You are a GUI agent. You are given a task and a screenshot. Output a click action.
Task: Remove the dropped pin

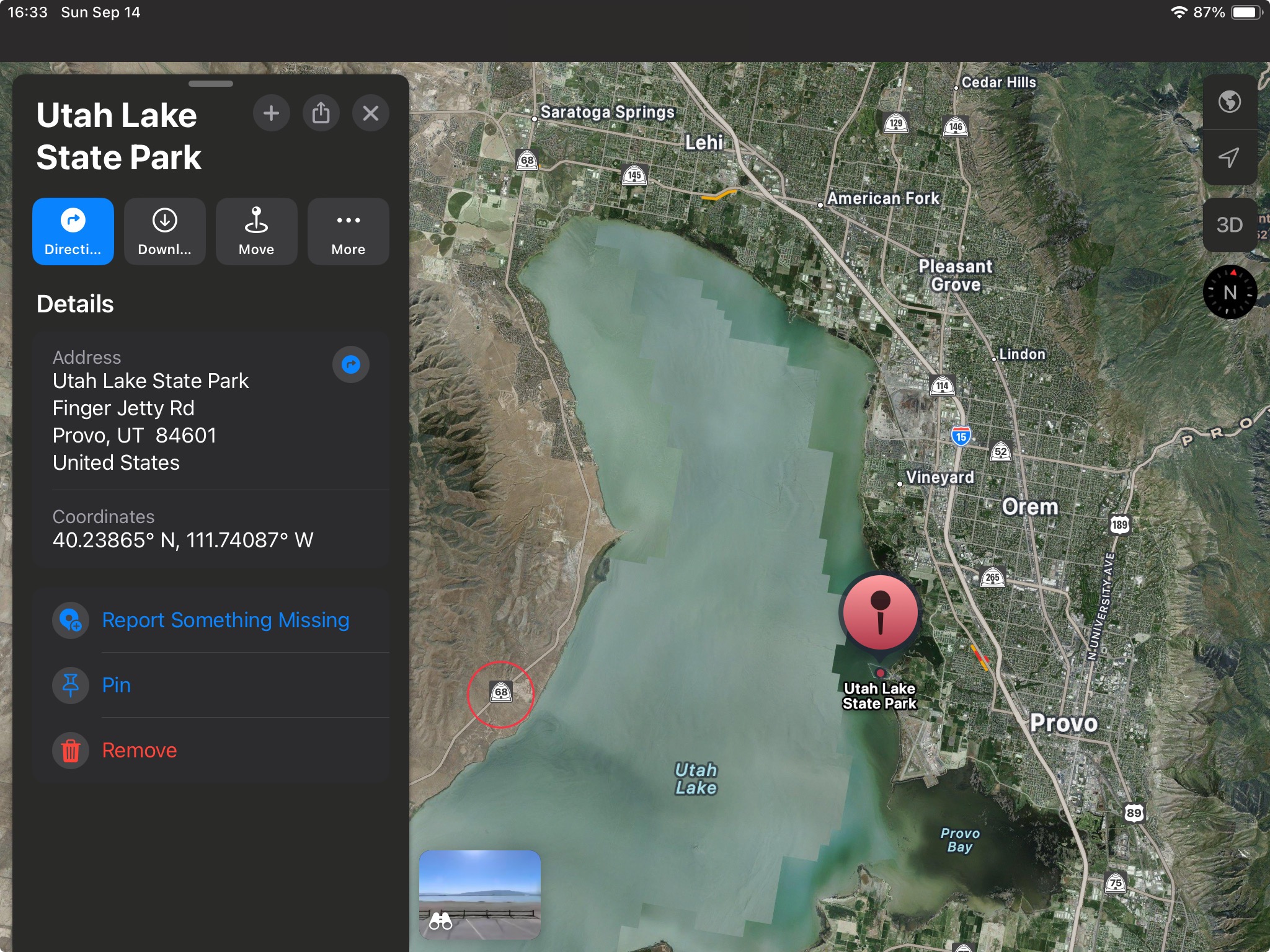pyautogui.click(x=211, y=750)
